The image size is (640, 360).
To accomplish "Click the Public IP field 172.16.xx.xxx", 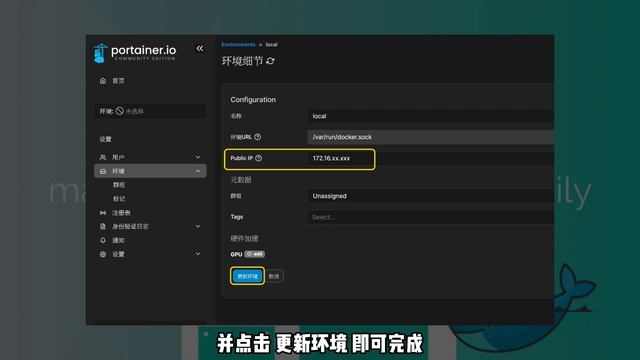I will point(430,158).
